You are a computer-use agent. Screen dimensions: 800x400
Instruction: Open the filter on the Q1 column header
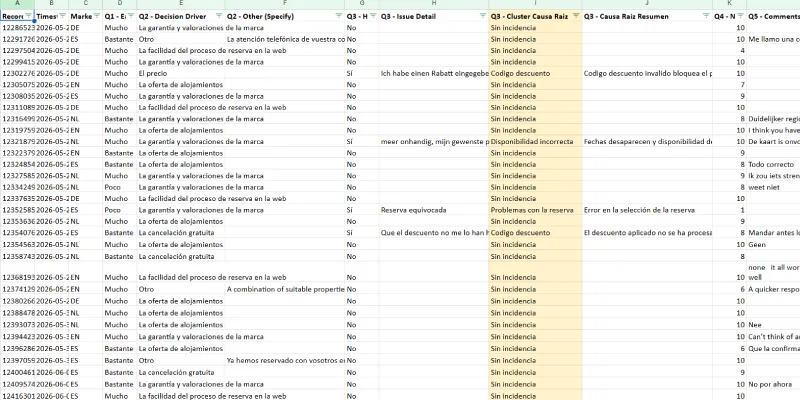(x=131, y=16)
